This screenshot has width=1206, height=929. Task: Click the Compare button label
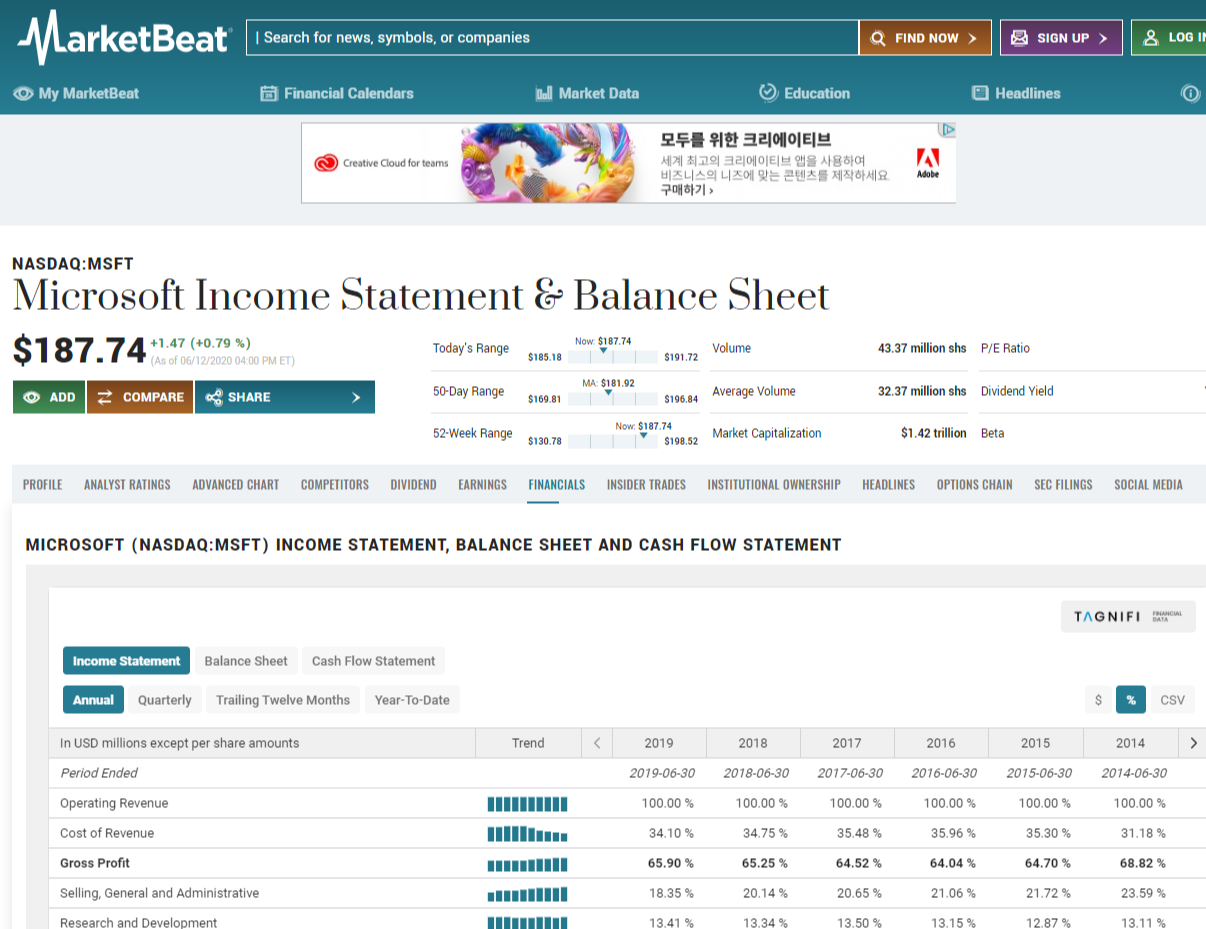(x=153, y=397)
